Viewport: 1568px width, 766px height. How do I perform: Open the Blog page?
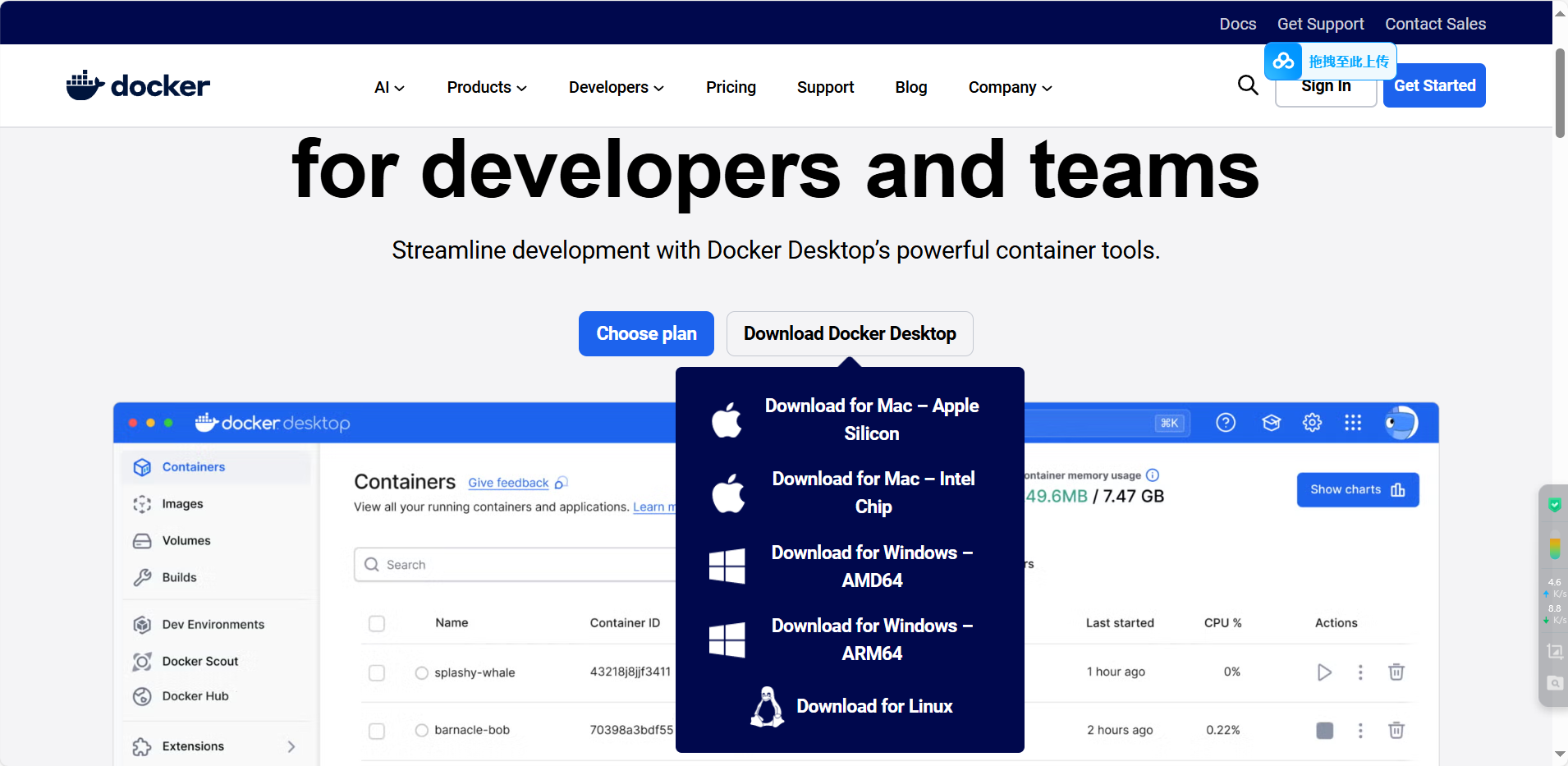pyautogui.click(x=911, y=88)
